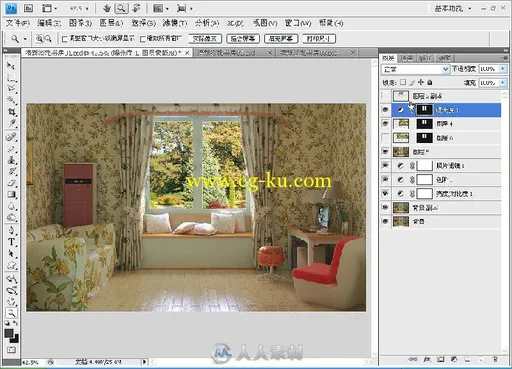The image size is (512, 369).
Task: Hide the selected adjustment layer's eye
Action: point(385,110)
